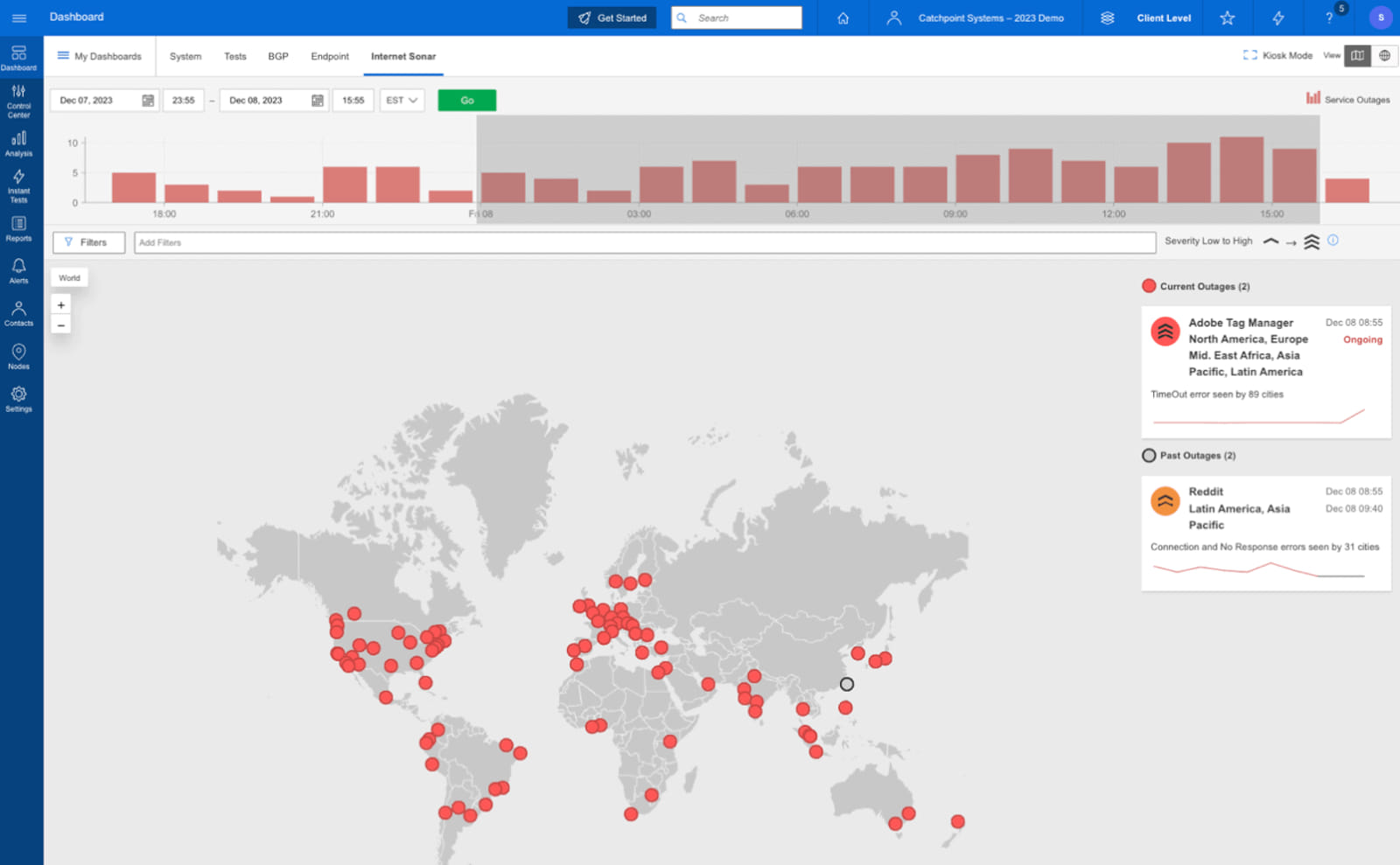Open the Adobe Tag Manager outage card
This screenshot has width=1400, height=865.
[1266, 372]
